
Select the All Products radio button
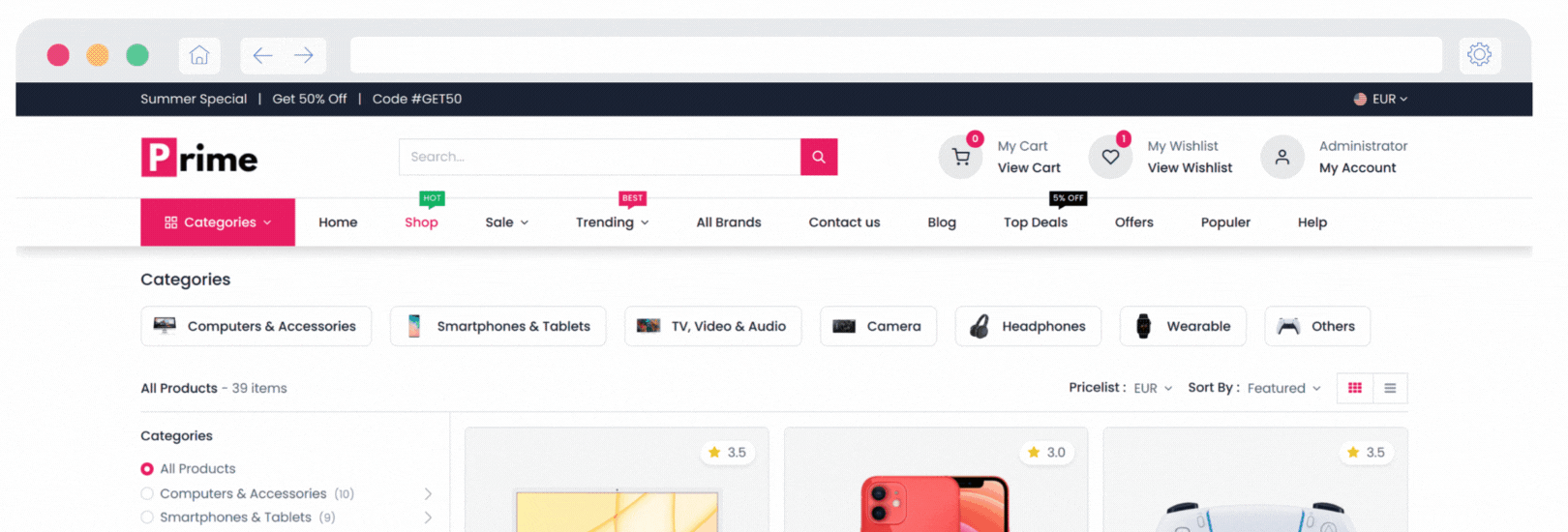click(147, 469)
